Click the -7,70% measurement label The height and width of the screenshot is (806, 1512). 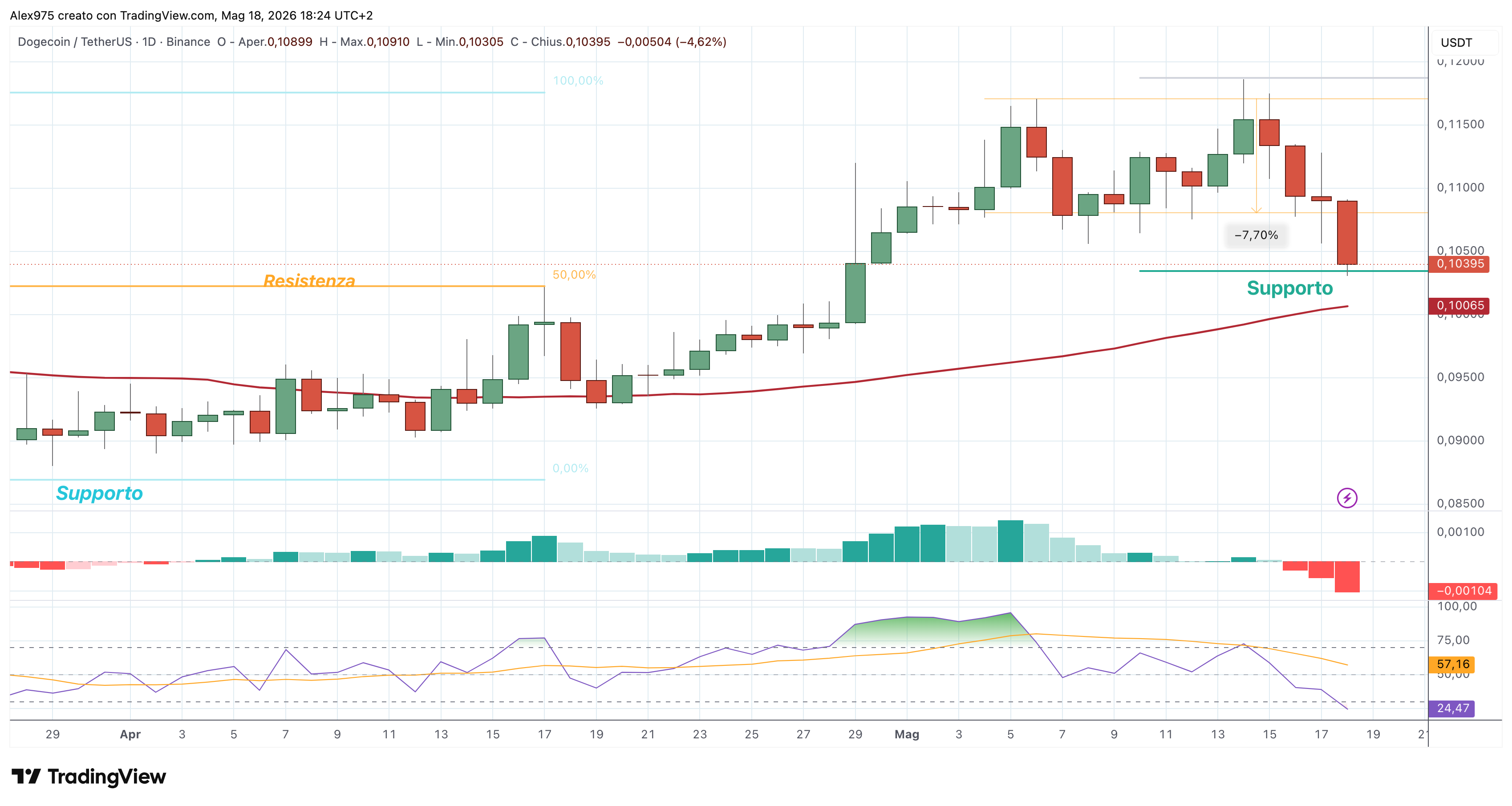(1256, 235)
